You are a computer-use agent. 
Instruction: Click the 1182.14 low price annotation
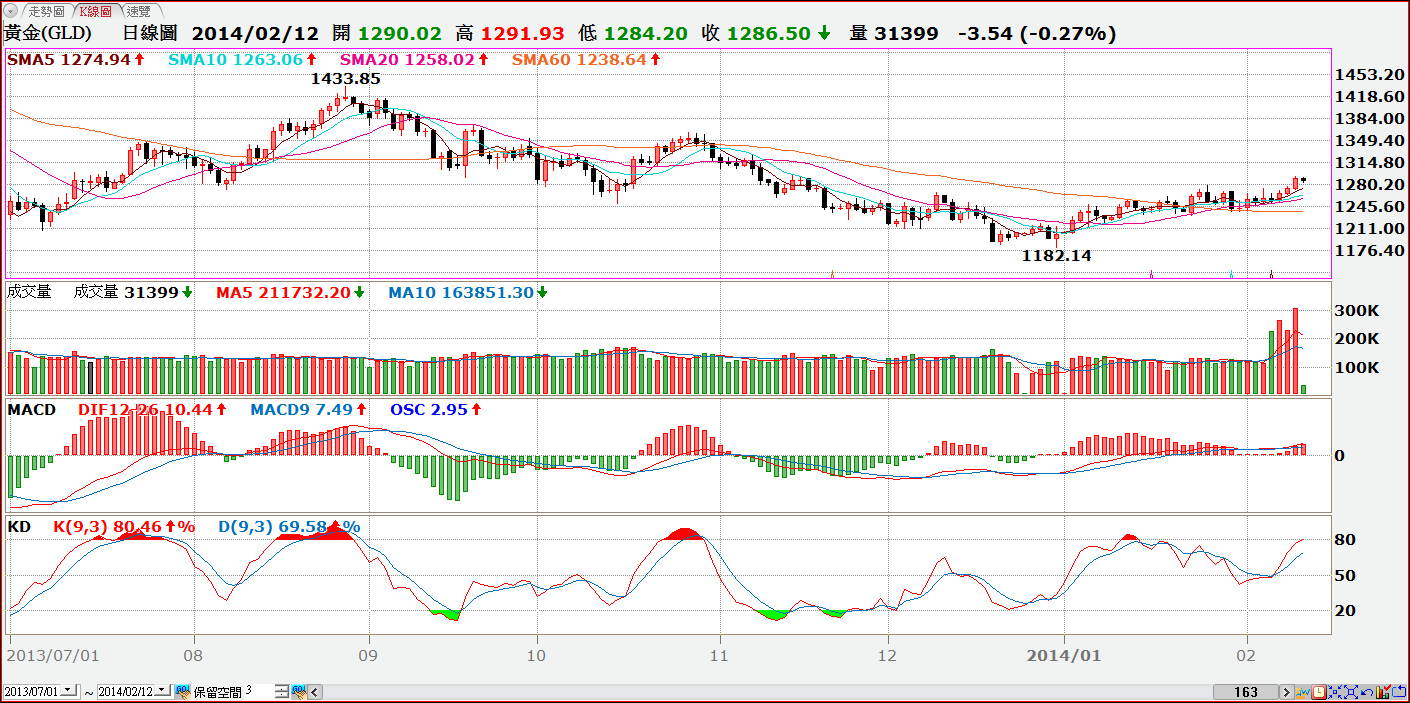pyautogui.click(x=1056, y=256)
